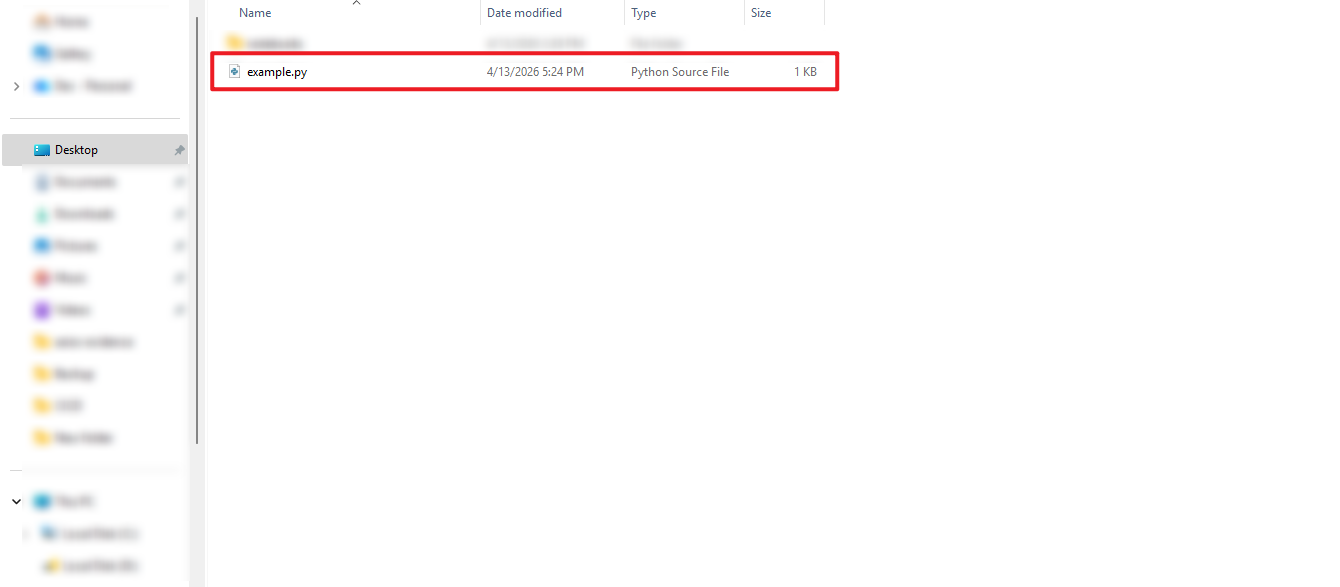Click the Python file icon beside example.py
Screen dimensions: 1340x587
234,72
